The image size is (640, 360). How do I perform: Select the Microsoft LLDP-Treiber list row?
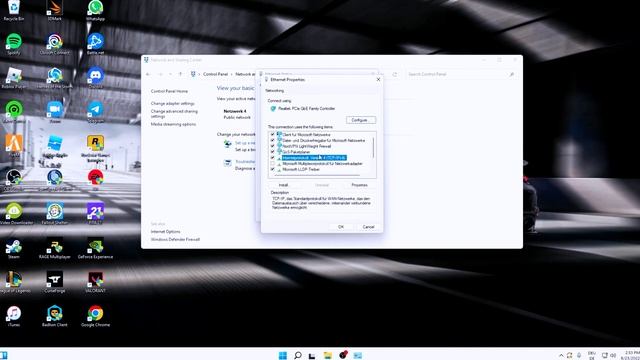coord(301,169)
